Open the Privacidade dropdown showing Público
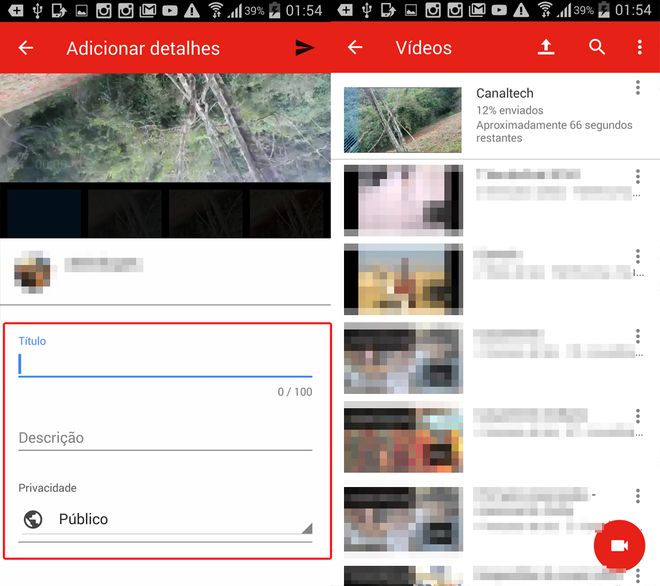The width and height of the screenshot is (660, 586). (167, 519)
